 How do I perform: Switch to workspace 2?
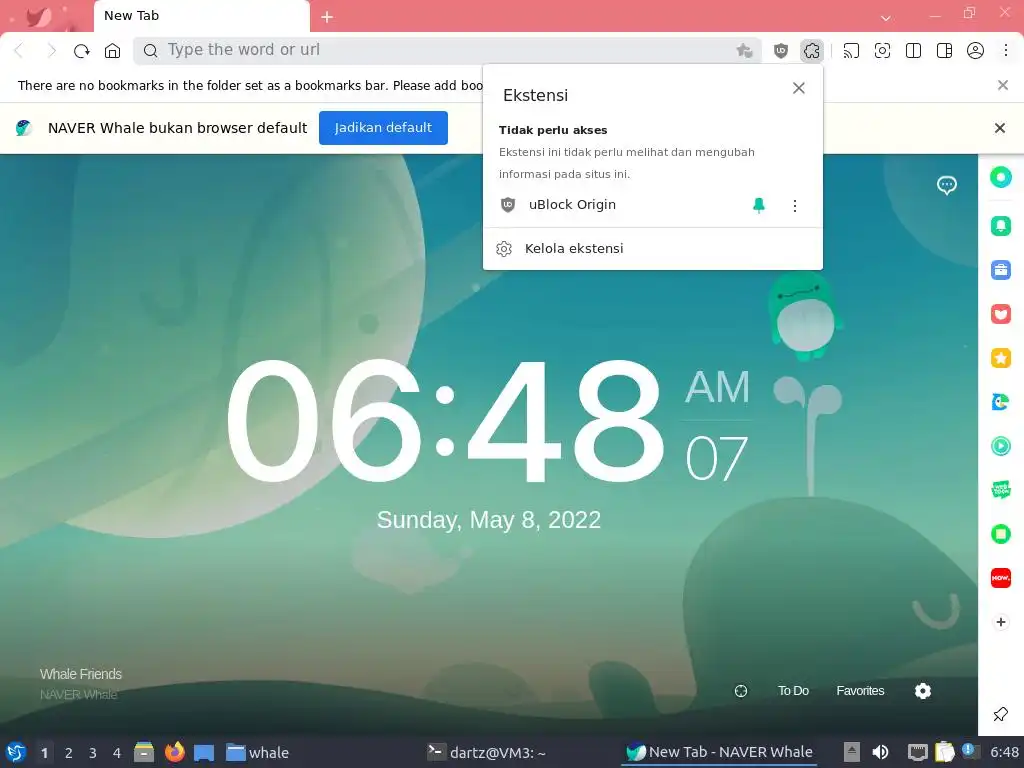point(69,753)
